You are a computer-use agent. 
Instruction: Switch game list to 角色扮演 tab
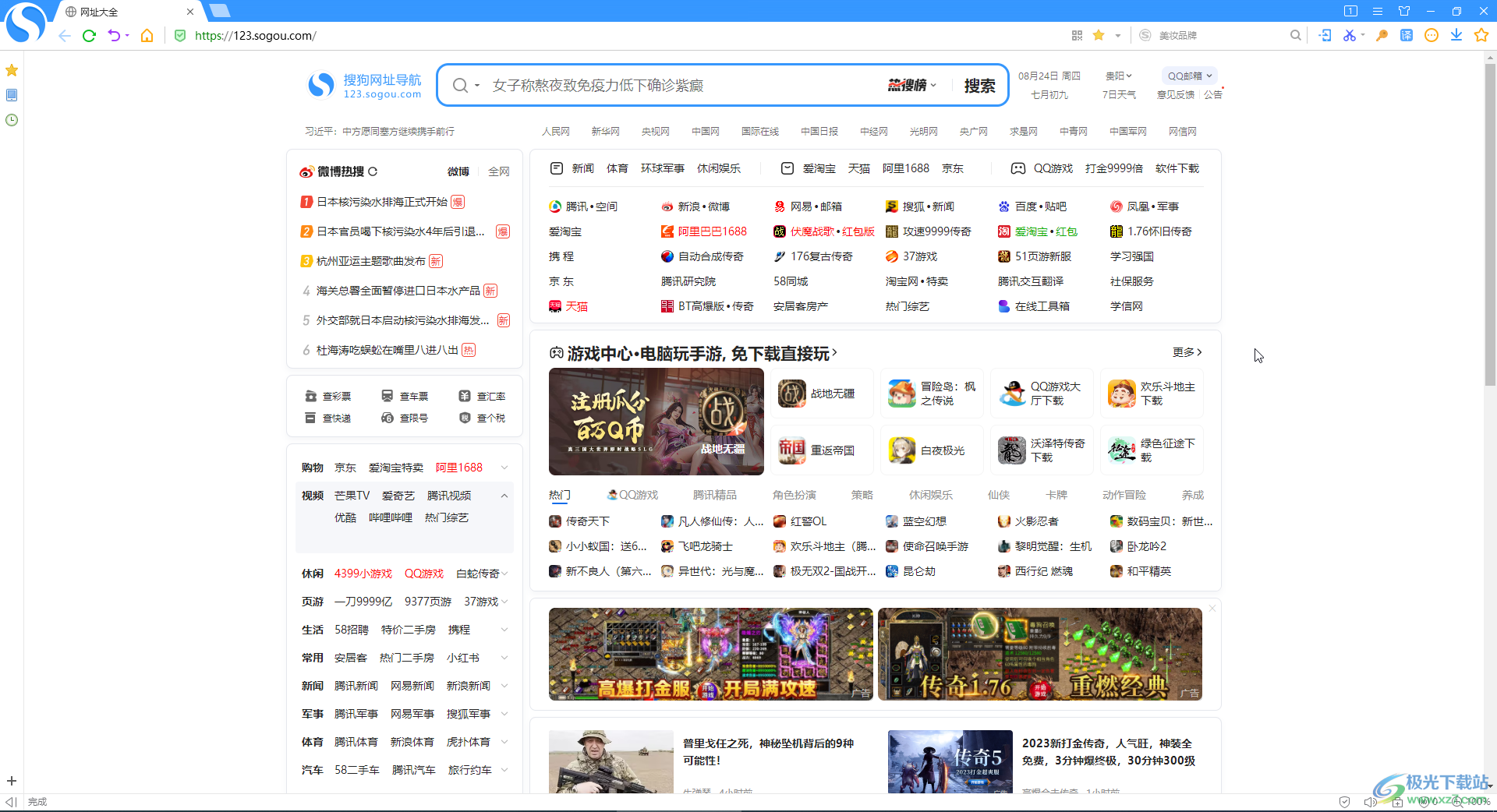coord(794,495)
